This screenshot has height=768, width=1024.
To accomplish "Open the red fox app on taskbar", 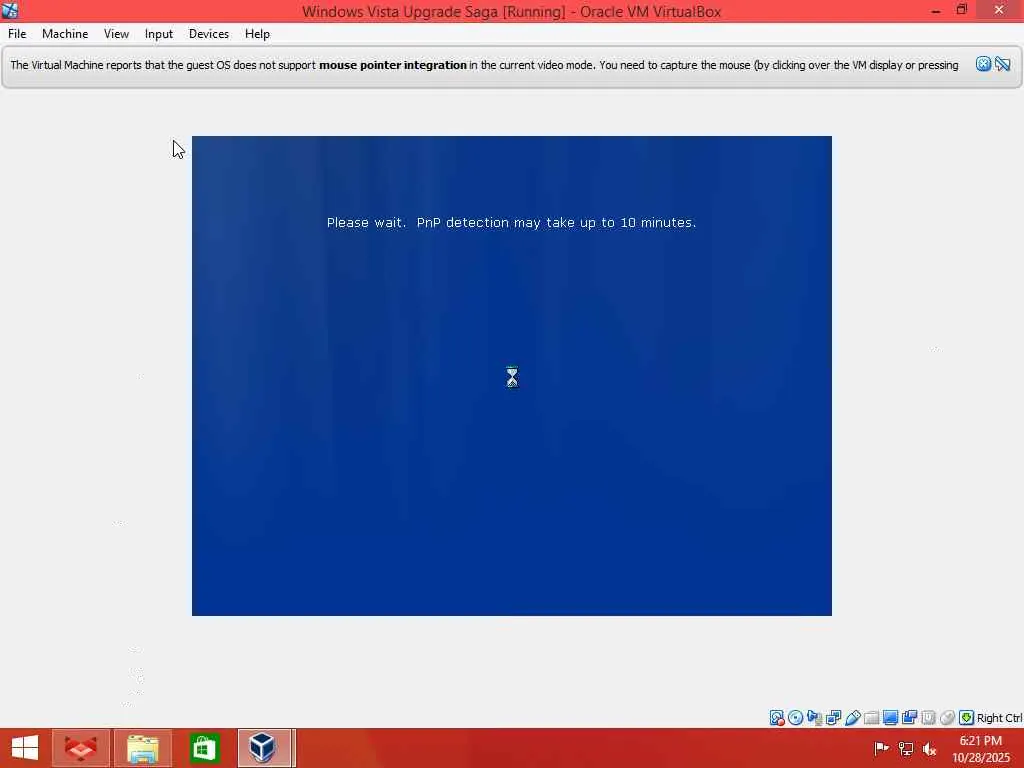I will (81, 748).
